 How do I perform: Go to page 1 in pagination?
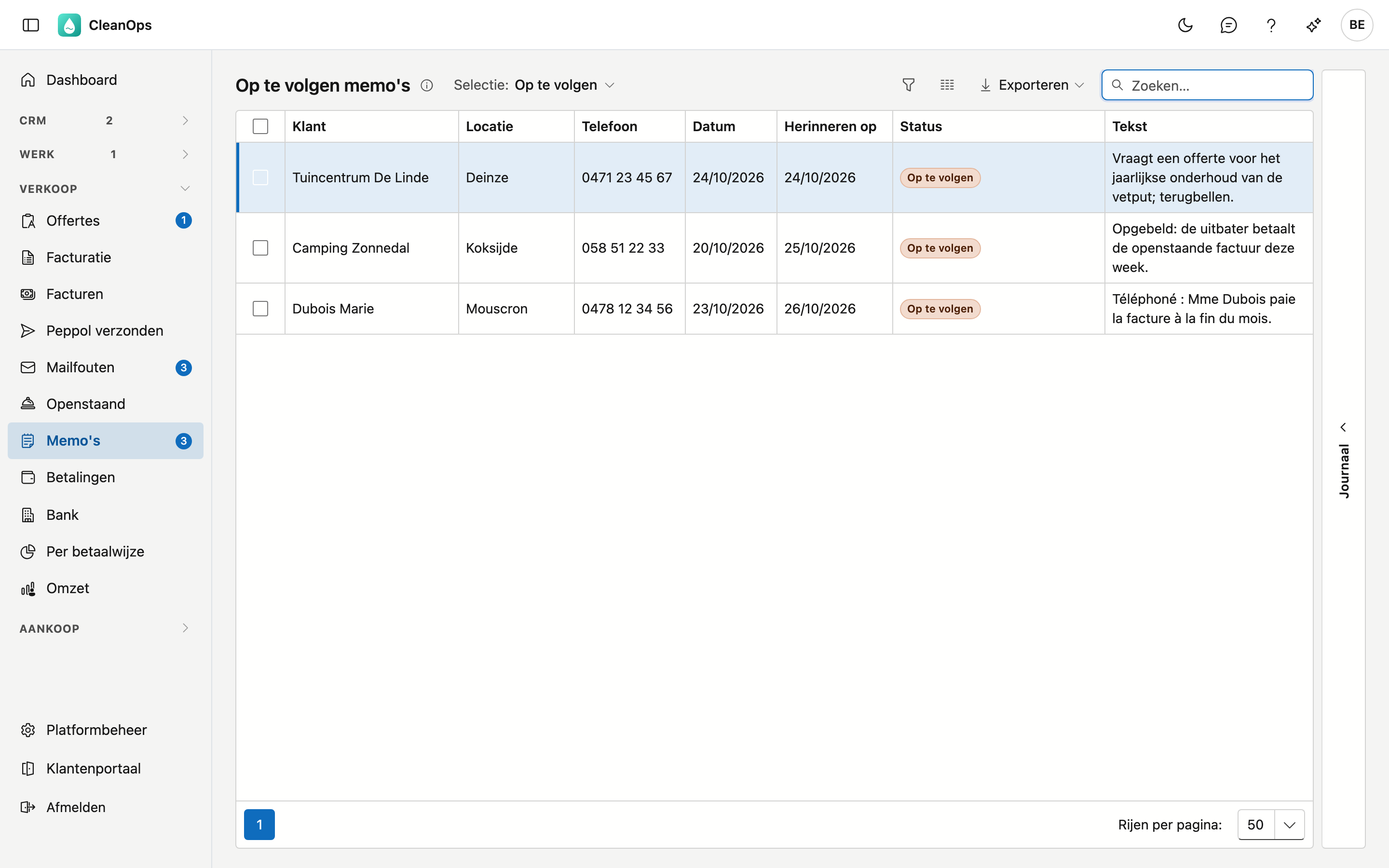259,825
